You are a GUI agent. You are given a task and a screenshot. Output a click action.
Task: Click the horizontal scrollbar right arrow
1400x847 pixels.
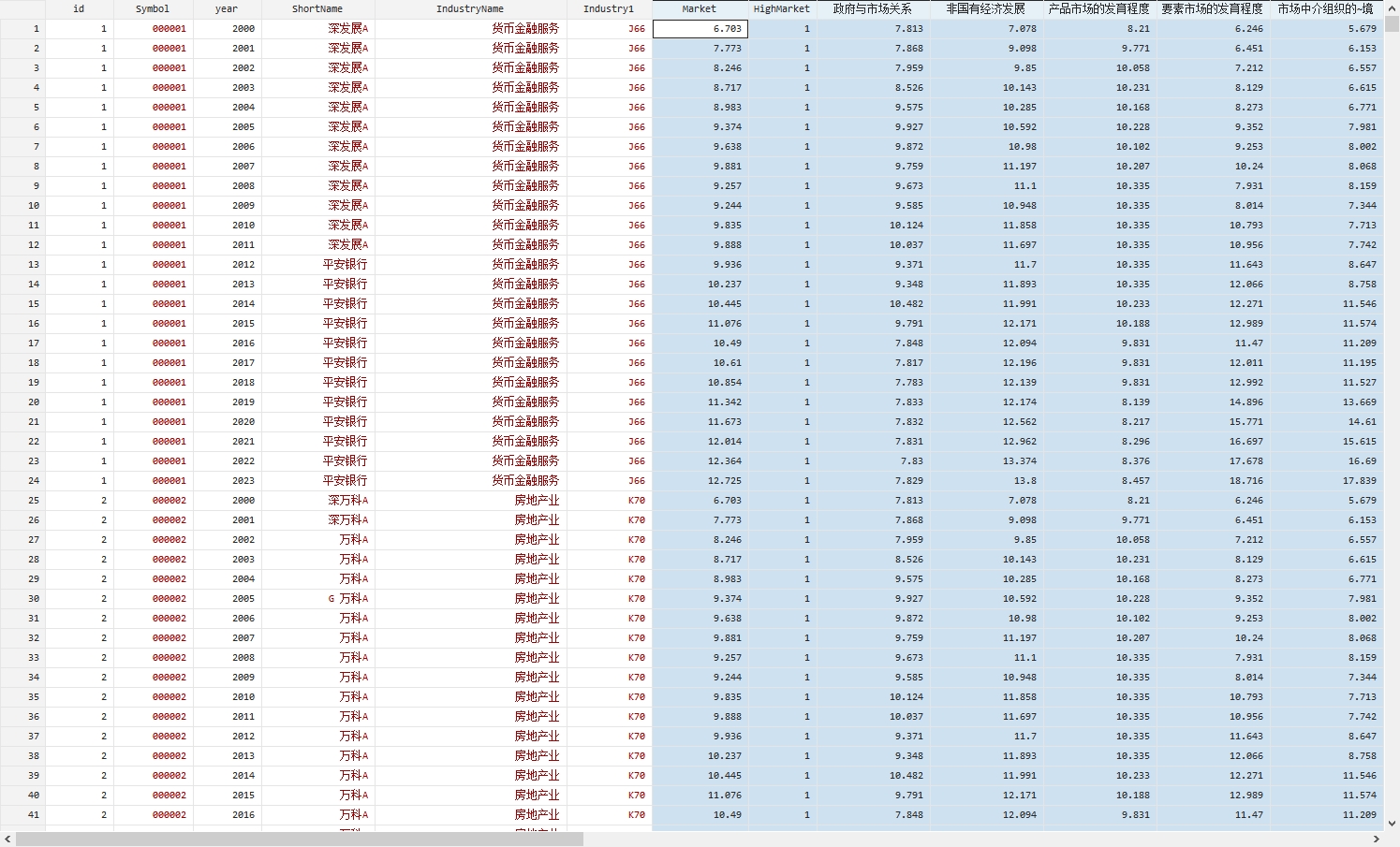1376,840
